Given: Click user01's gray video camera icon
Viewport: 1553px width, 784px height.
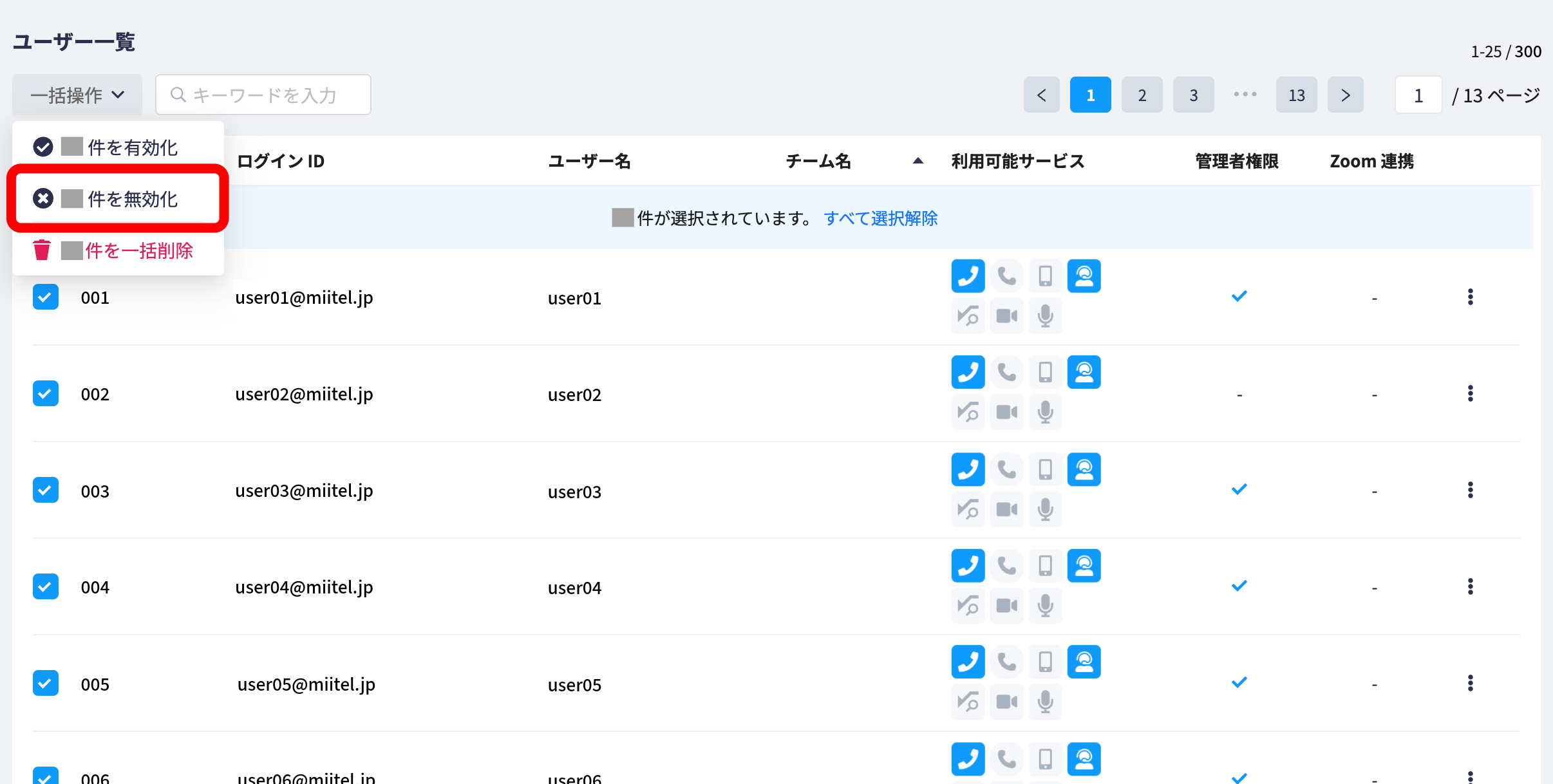Looking at the screenshot, I should click(x=1006, y=316).
